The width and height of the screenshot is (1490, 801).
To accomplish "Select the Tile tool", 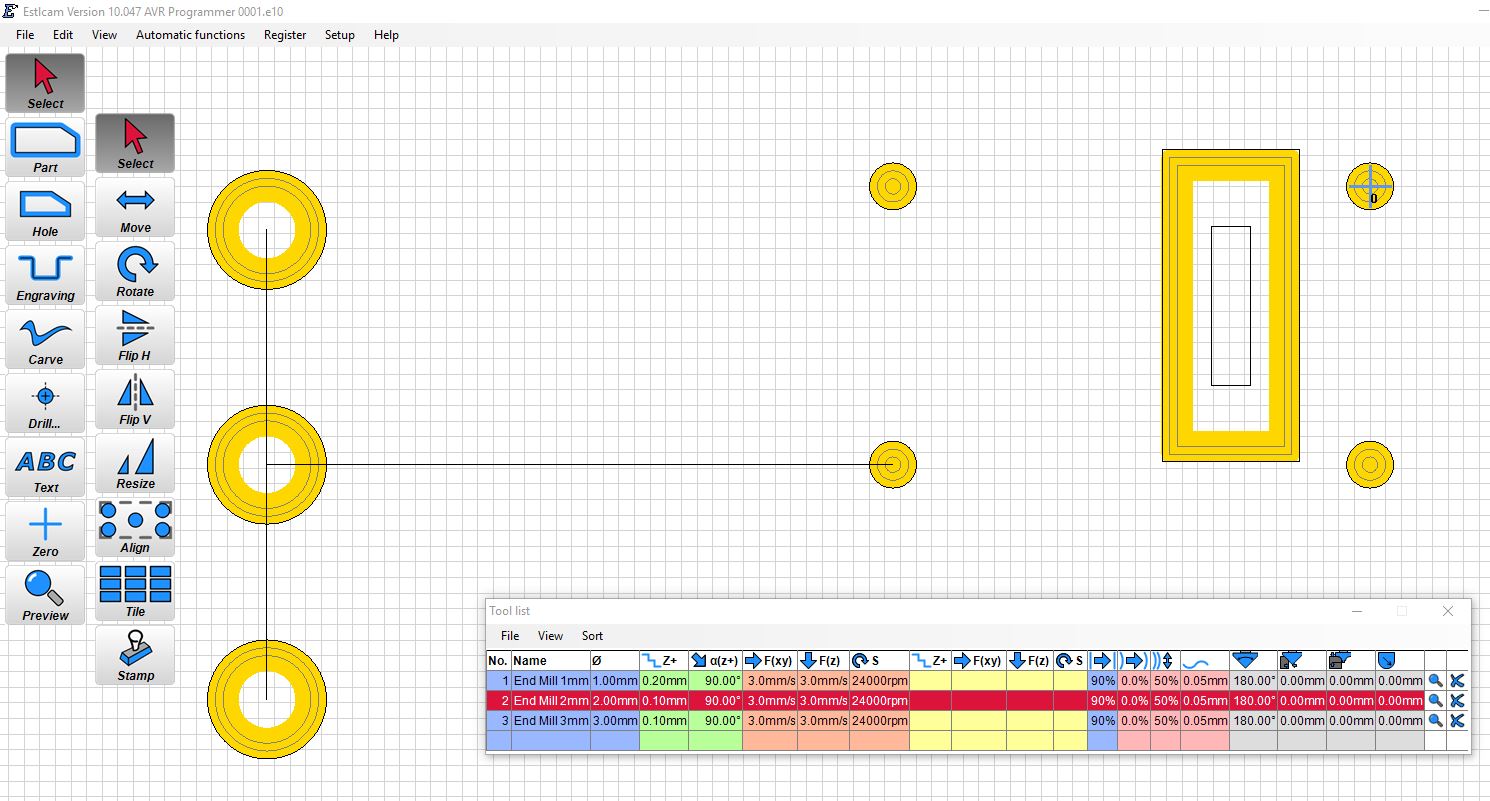I will click(x=135, y=591).
